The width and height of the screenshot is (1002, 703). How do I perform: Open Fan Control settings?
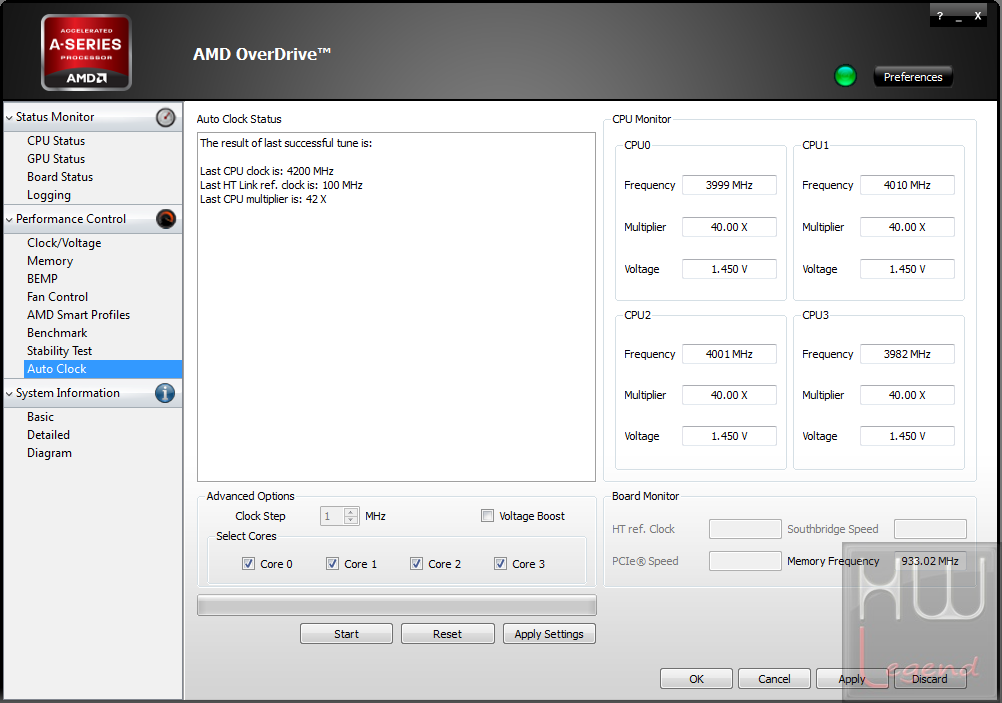58,297
